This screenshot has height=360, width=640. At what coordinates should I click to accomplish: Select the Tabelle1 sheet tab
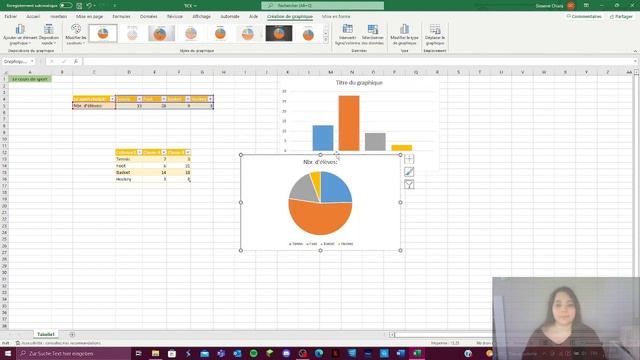pos(46,334)
